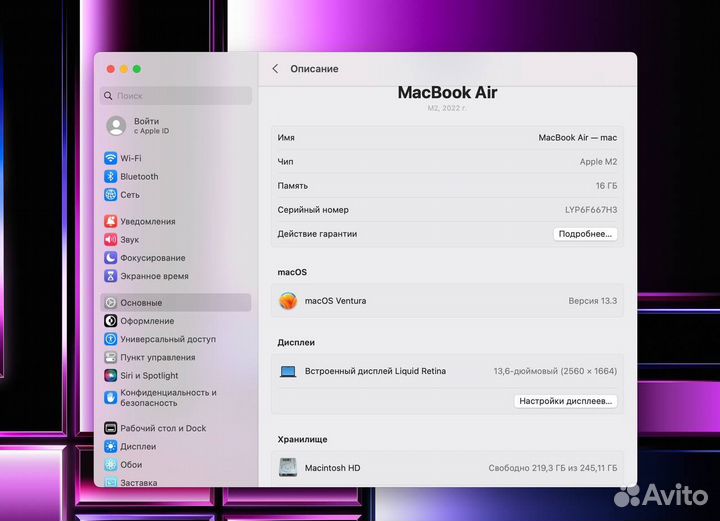This screenshot has height=521, width=720.
Task: Open Оформление appearance icon
Action: coord(110,321)
